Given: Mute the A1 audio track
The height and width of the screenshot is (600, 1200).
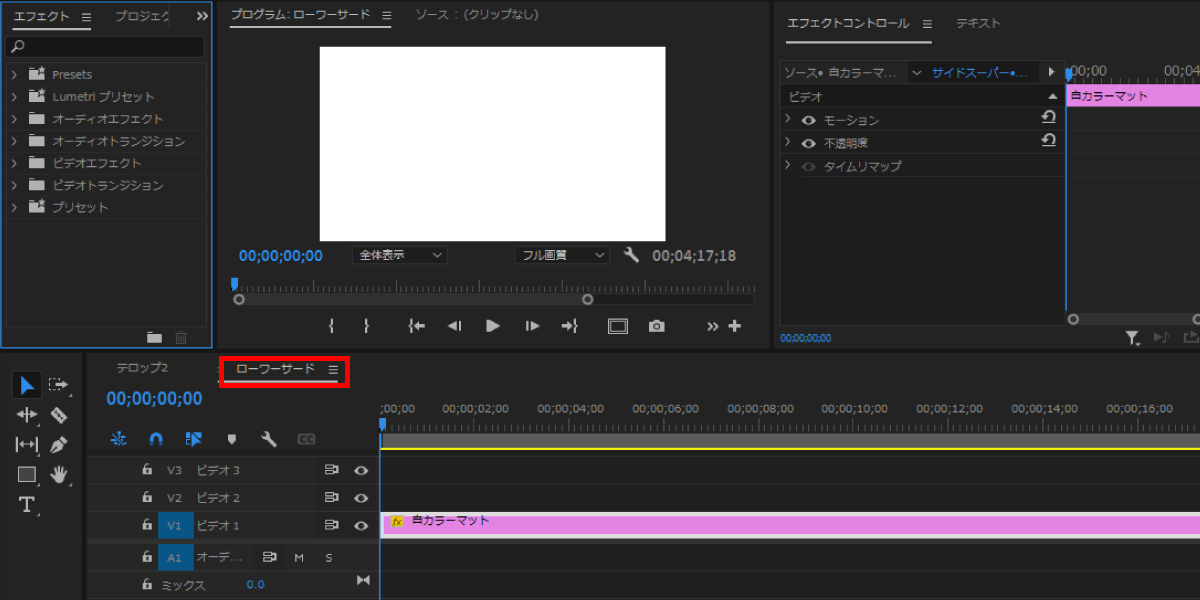Looking at the screenshot, I should [298, 557].
